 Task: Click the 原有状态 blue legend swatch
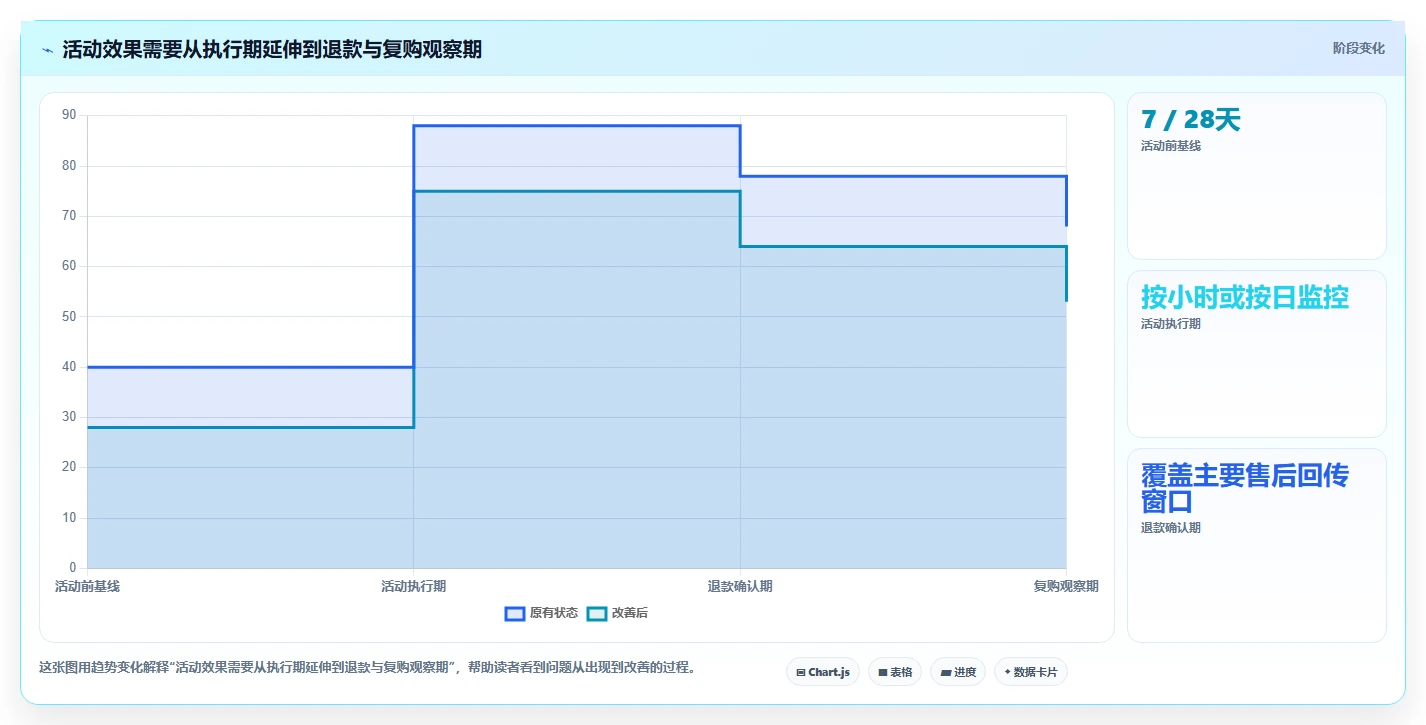515,613
